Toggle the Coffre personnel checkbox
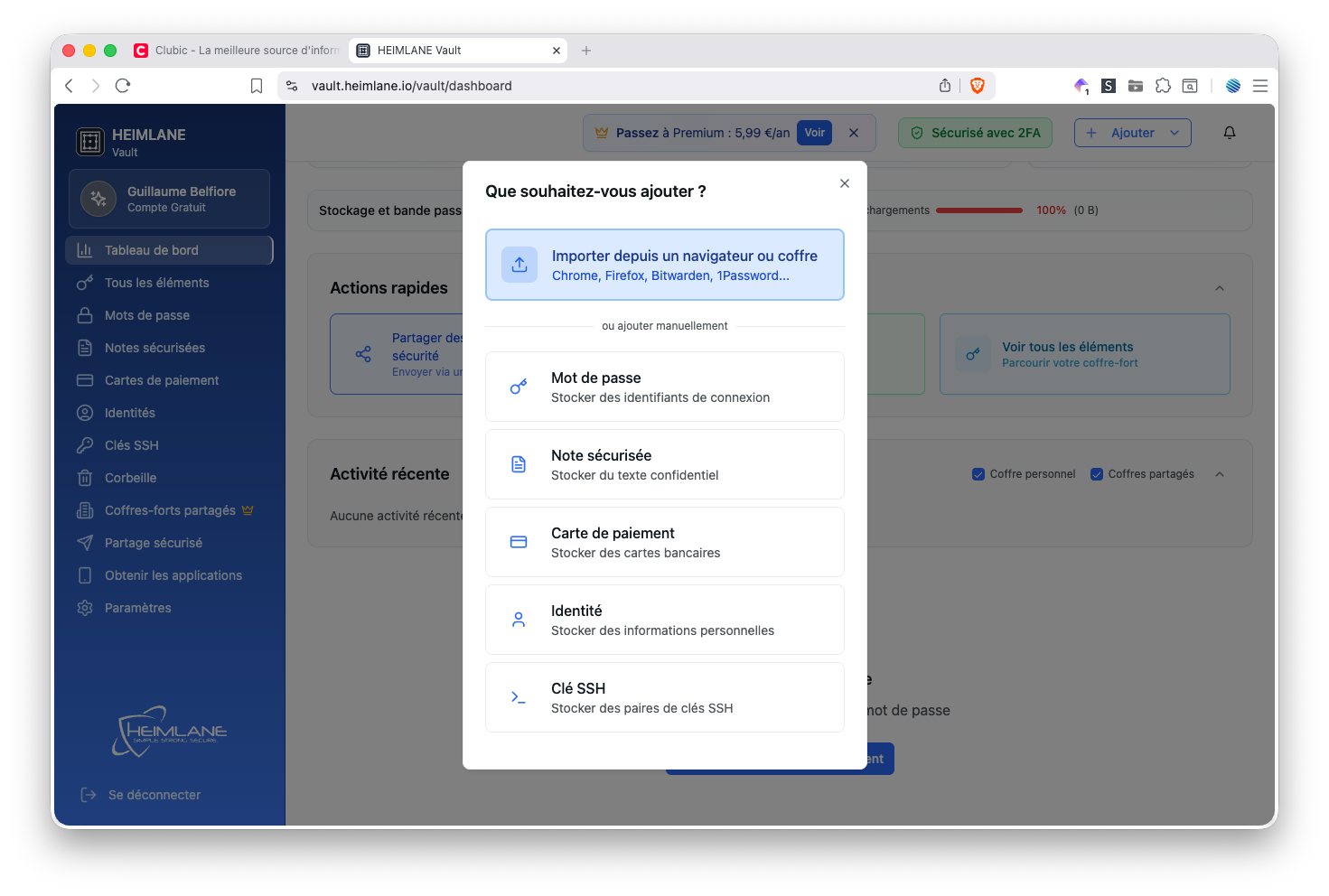 pyautogui.click(x=978, y=474)
